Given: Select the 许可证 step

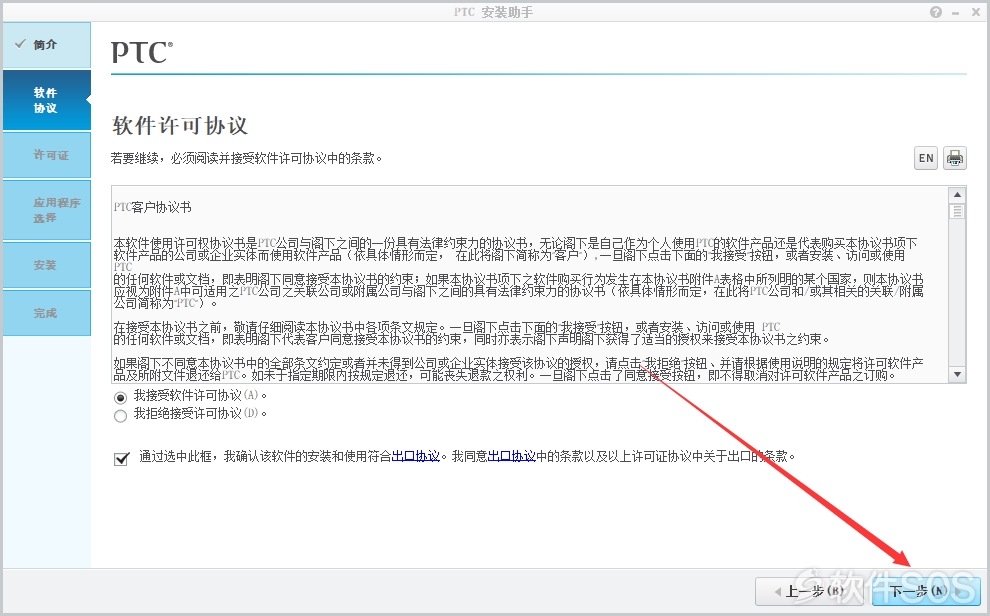Looking at the screenshot, I should 47,155.
